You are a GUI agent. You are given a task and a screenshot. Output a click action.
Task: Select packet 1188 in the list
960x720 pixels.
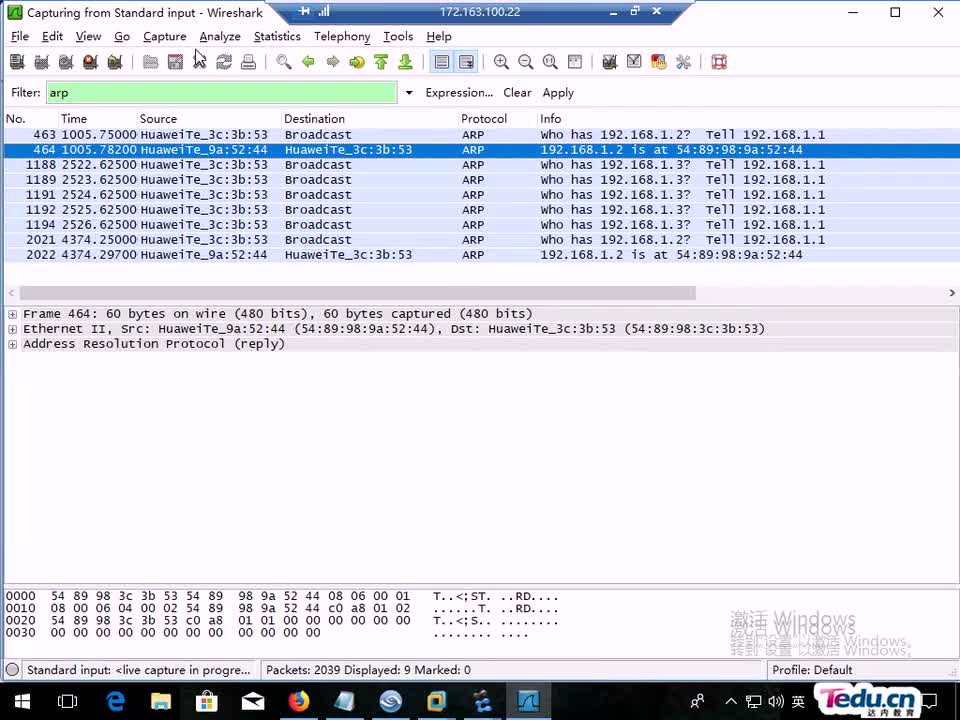point(481,165)
